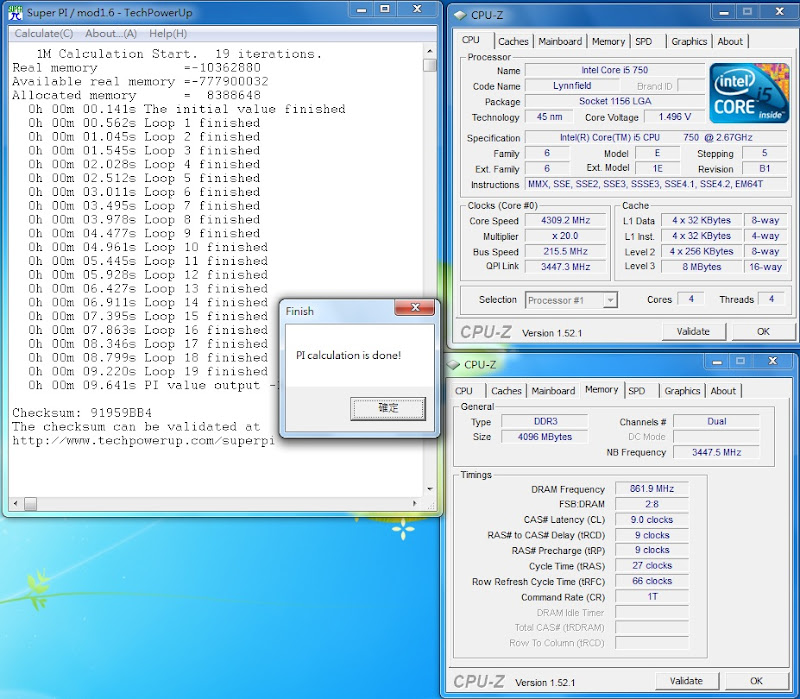Confirm the Finish dialog with 確定 button
800x699 pixels.
click(388, 409)
